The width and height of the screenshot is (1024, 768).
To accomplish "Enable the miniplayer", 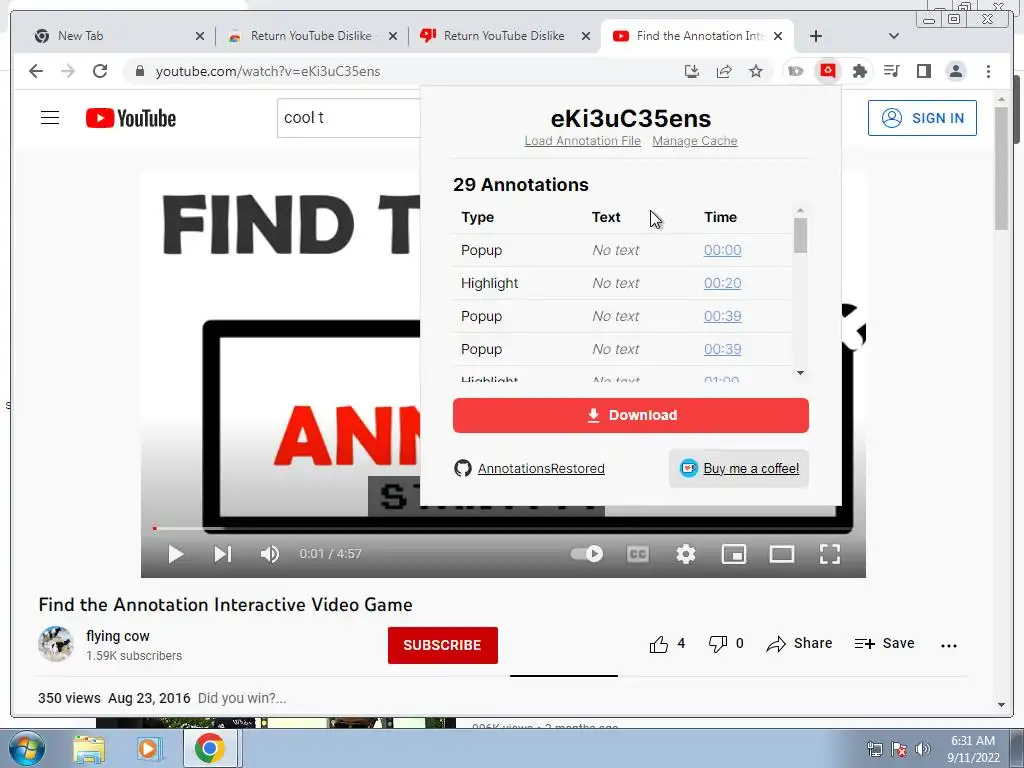I will [734, 554].
